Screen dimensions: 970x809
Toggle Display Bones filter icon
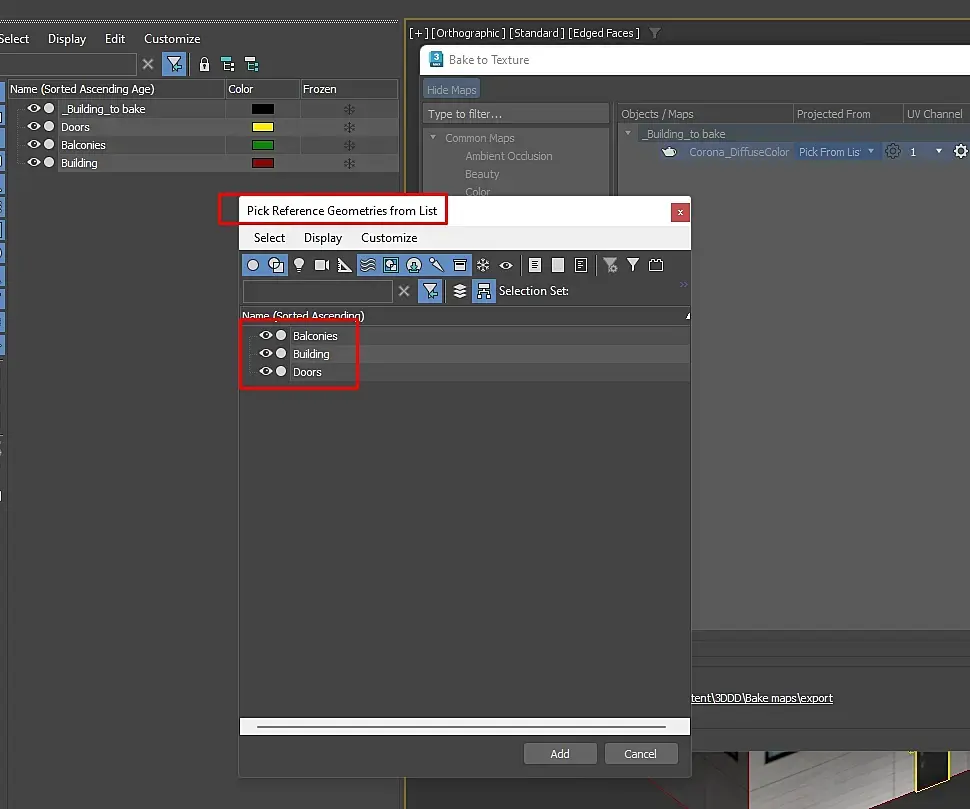[437, 265]
